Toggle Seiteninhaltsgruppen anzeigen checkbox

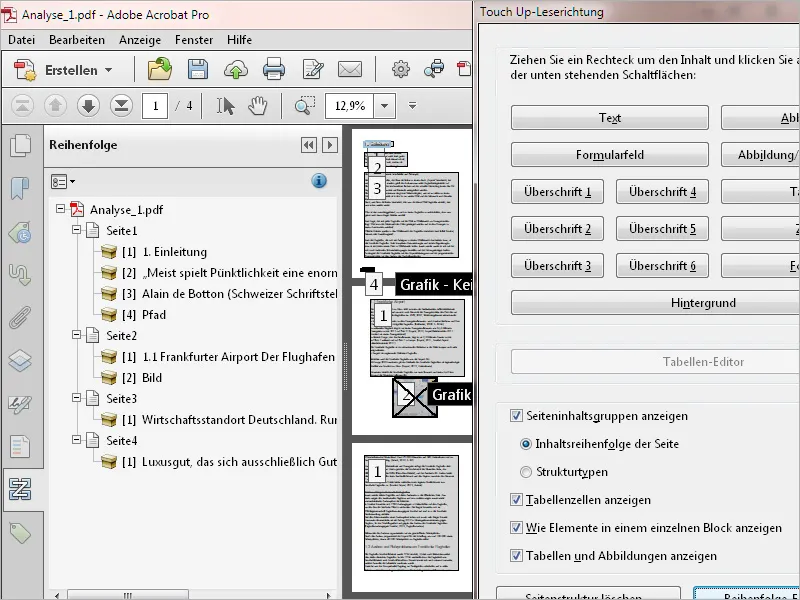tap(516, 416)
